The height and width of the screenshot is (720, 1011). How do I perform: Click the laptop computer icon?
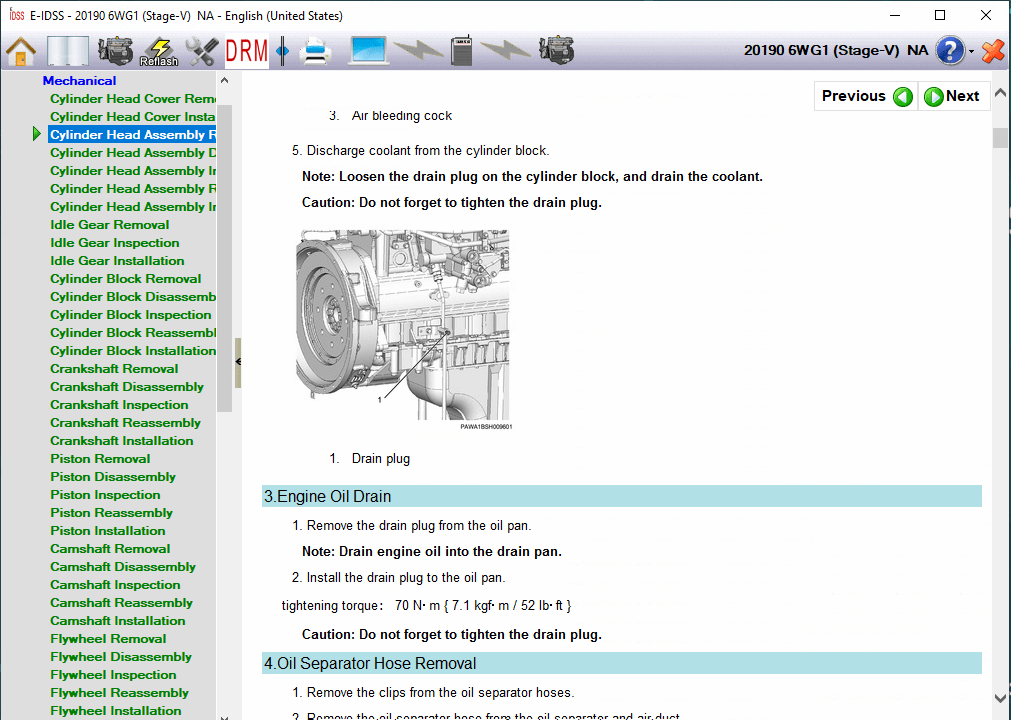(368, 50)
